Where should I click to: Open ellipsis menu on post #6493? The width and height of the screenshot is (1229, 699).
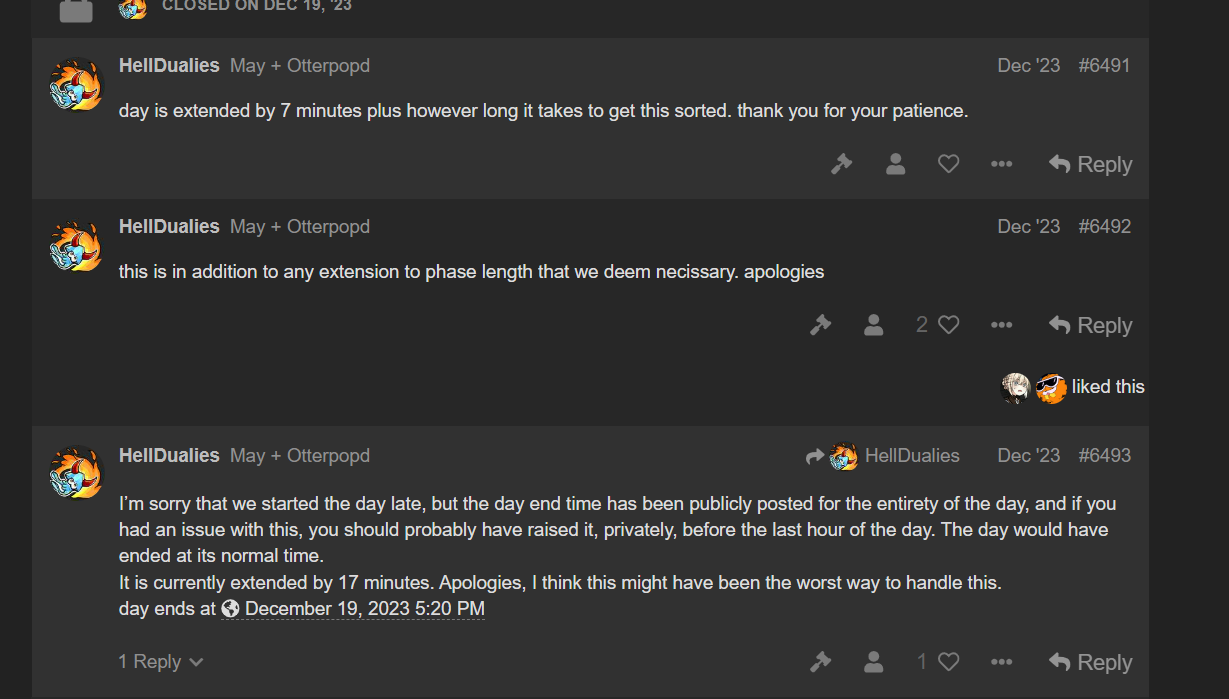1001,662
